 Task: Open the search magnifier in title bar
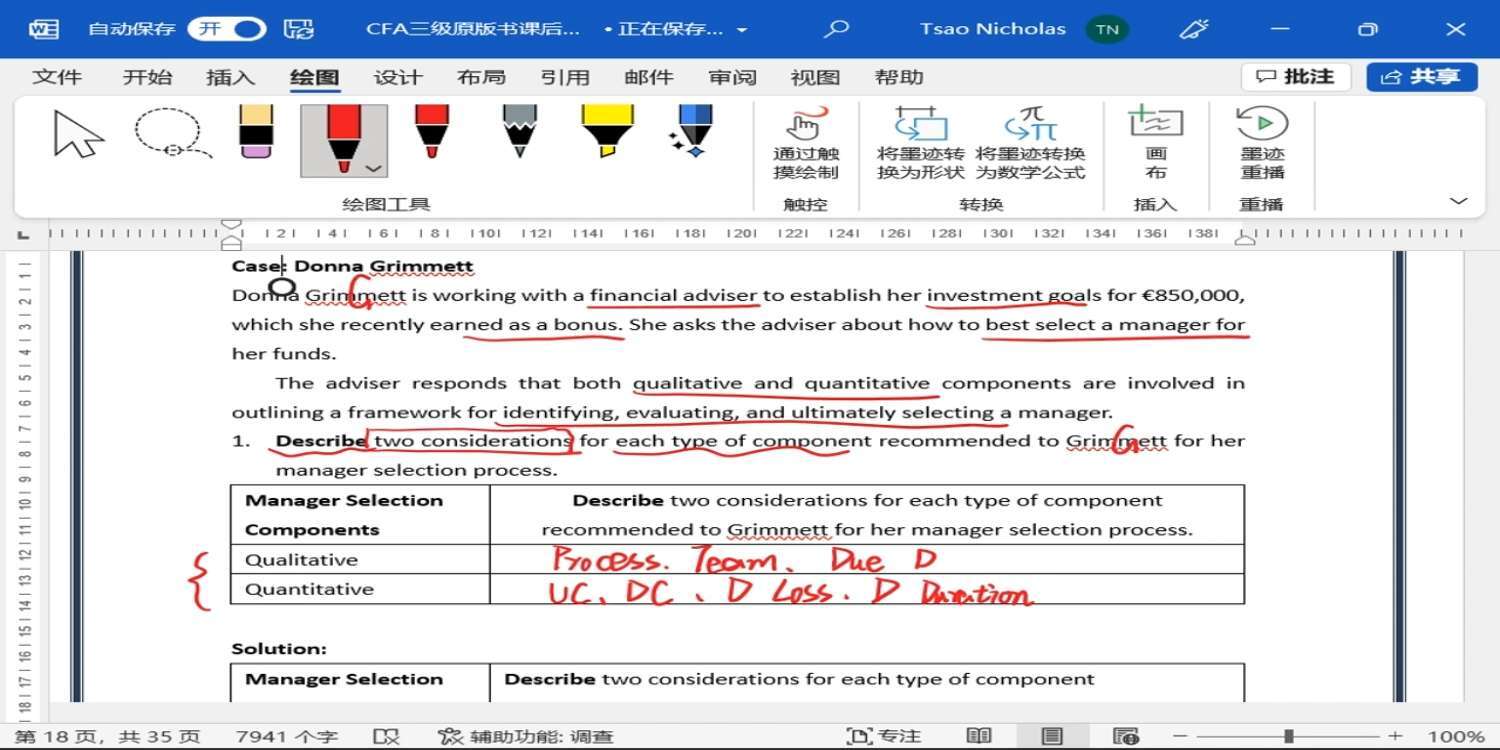click(x=836, y=29)
